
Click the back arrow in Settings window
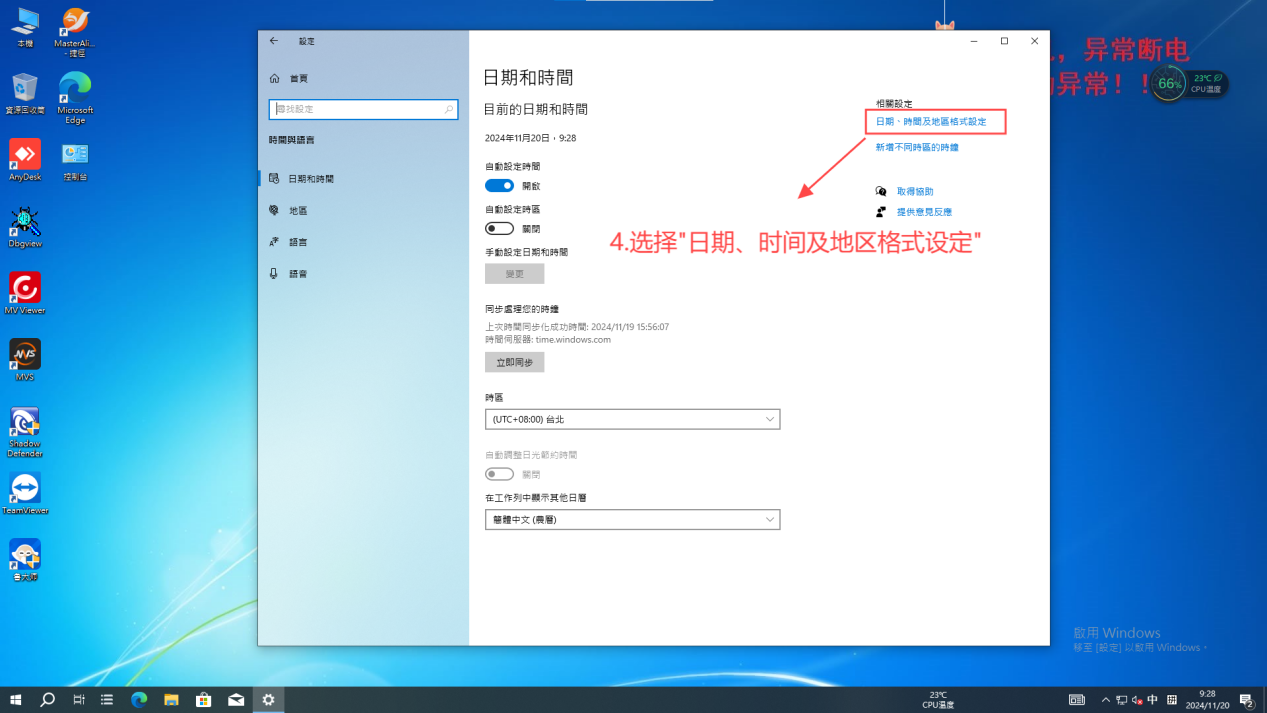274,41
